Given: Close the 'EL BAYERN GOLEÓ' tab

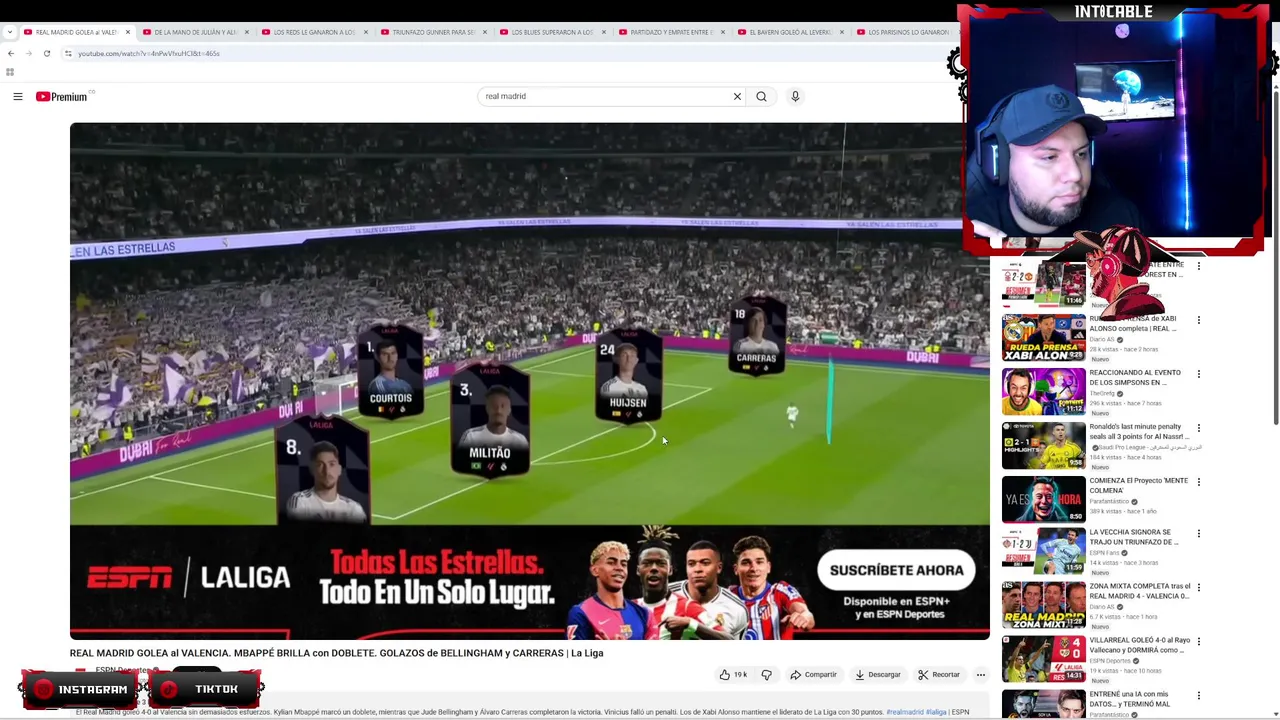Looking at the screenshot, I should [x=841, y=32].
